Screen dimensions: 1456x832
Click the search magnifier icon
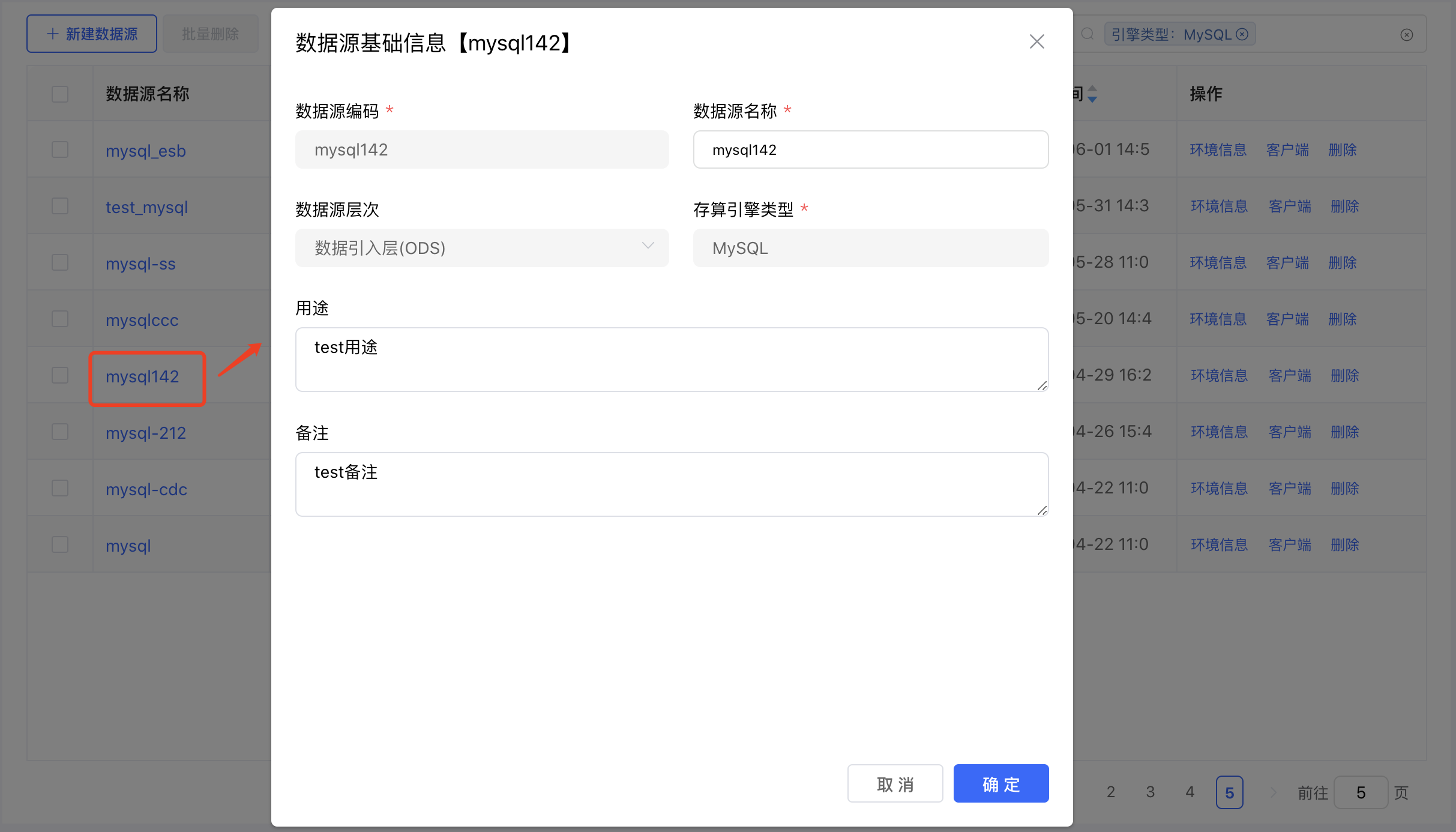[x=1087, y=34]
